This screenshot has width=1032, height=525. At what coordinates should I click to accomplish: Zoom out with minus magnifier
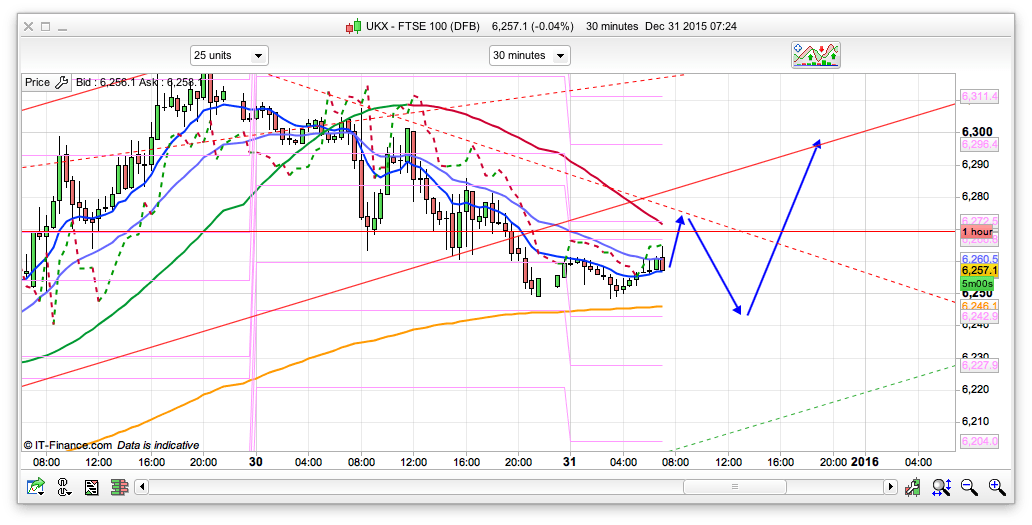969,487
